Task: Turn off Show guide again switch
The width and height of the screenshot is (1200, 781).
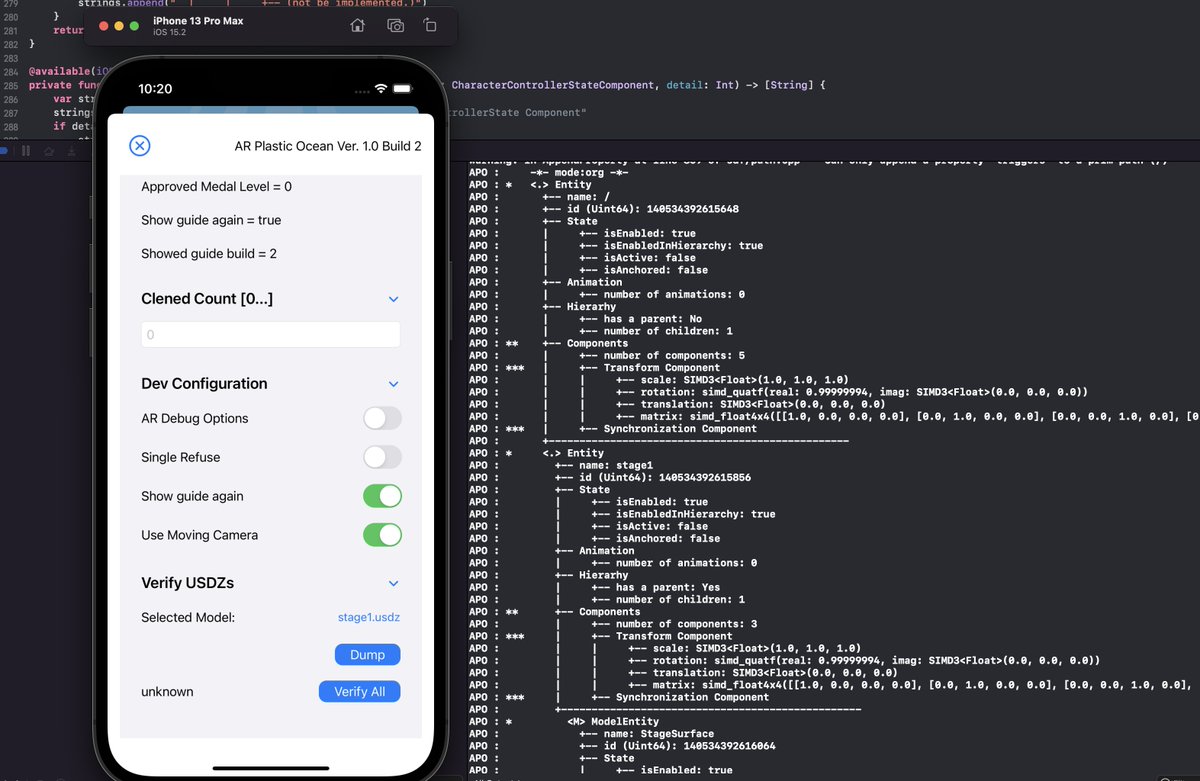Action: 382,496
